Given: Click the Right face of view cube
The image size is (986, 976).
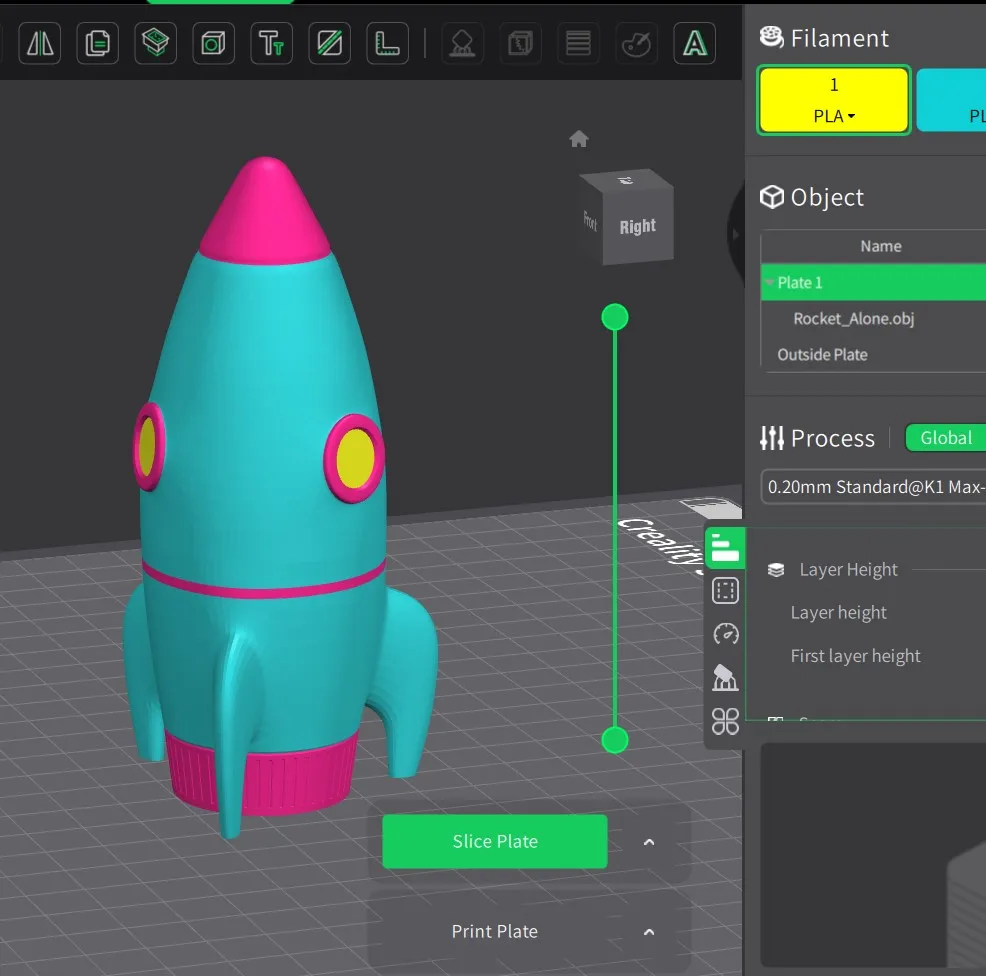Looking at the screenshot, I should pos(638,227).
